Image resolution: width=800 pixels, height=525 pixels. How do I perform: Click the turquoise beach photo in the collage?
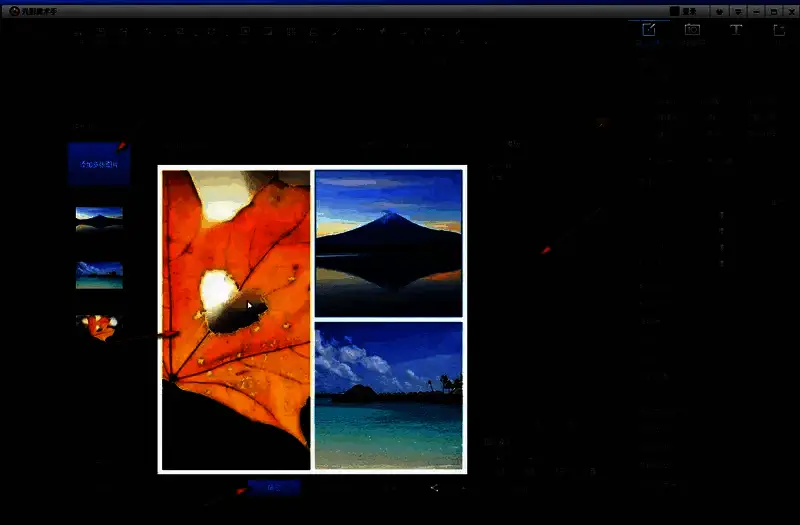pos(388,395)
